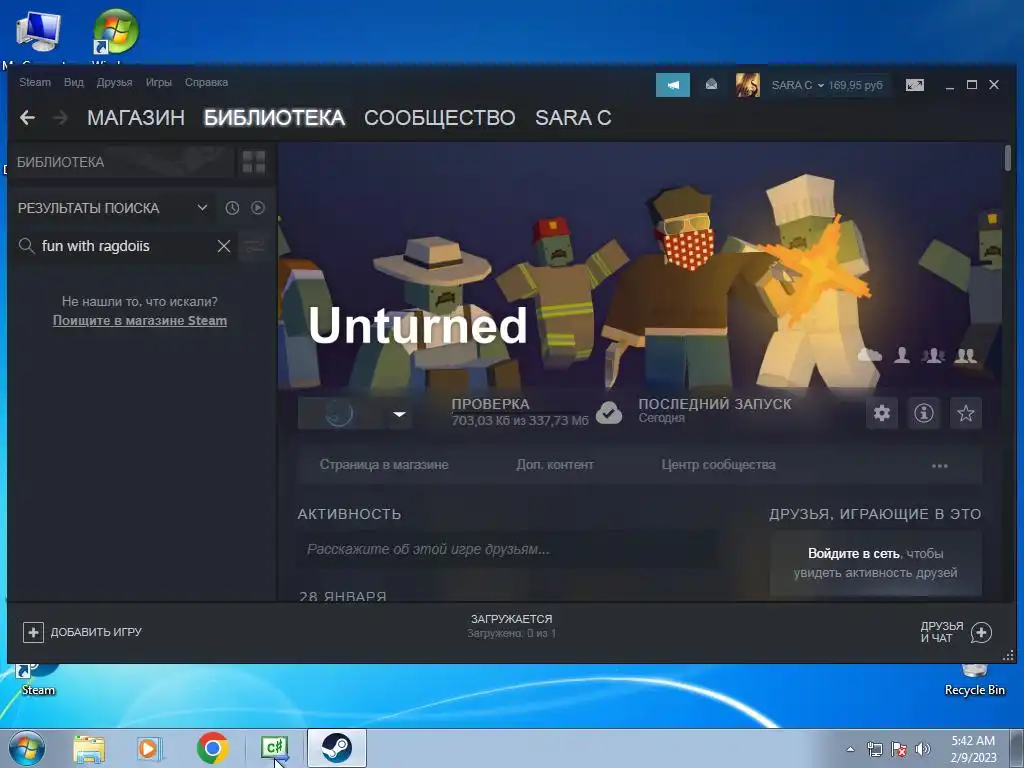This screenshot has height=768, width=1024.
Task: Click the Steam taskbar button
Action: 337,748
